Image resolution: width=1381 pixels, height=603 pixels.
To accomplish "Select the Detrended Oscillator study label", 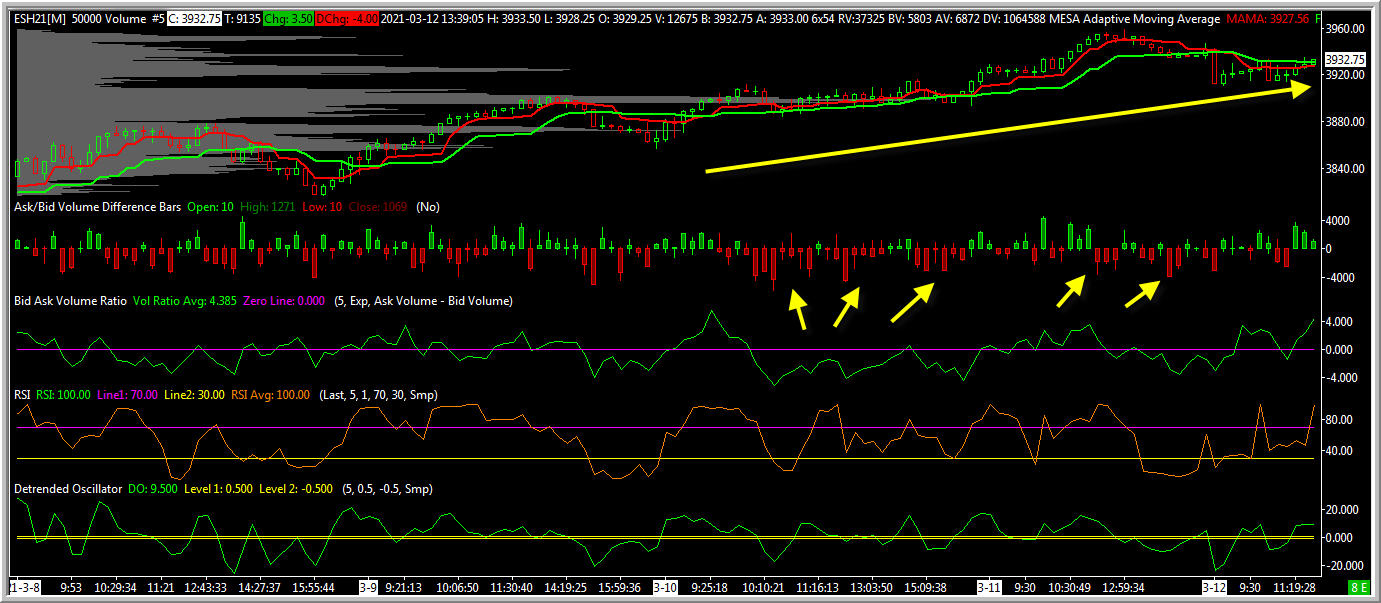I will tap(68, 489).
